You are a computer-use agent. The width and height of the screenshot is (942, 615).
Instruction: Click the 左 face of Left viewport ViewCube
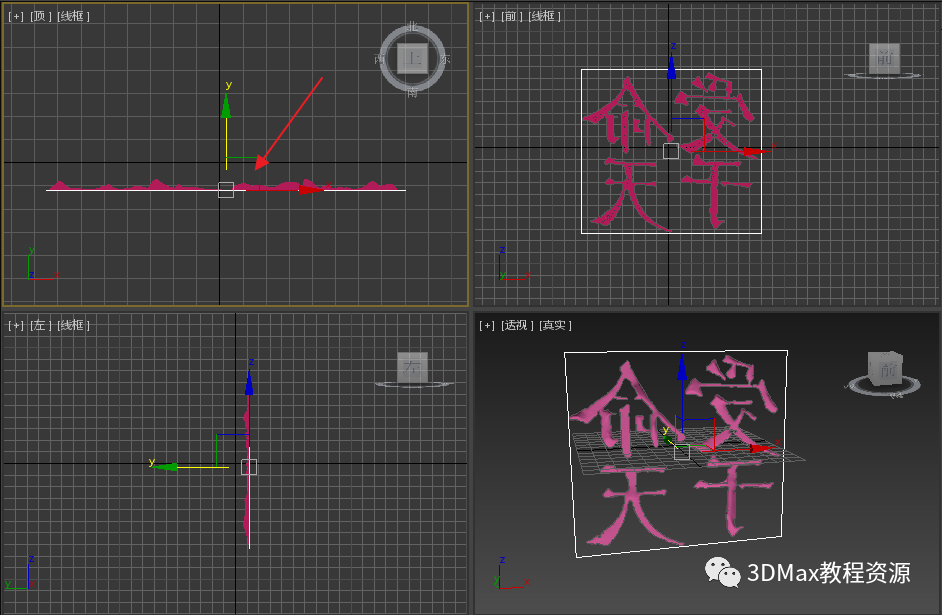[413, 367]
